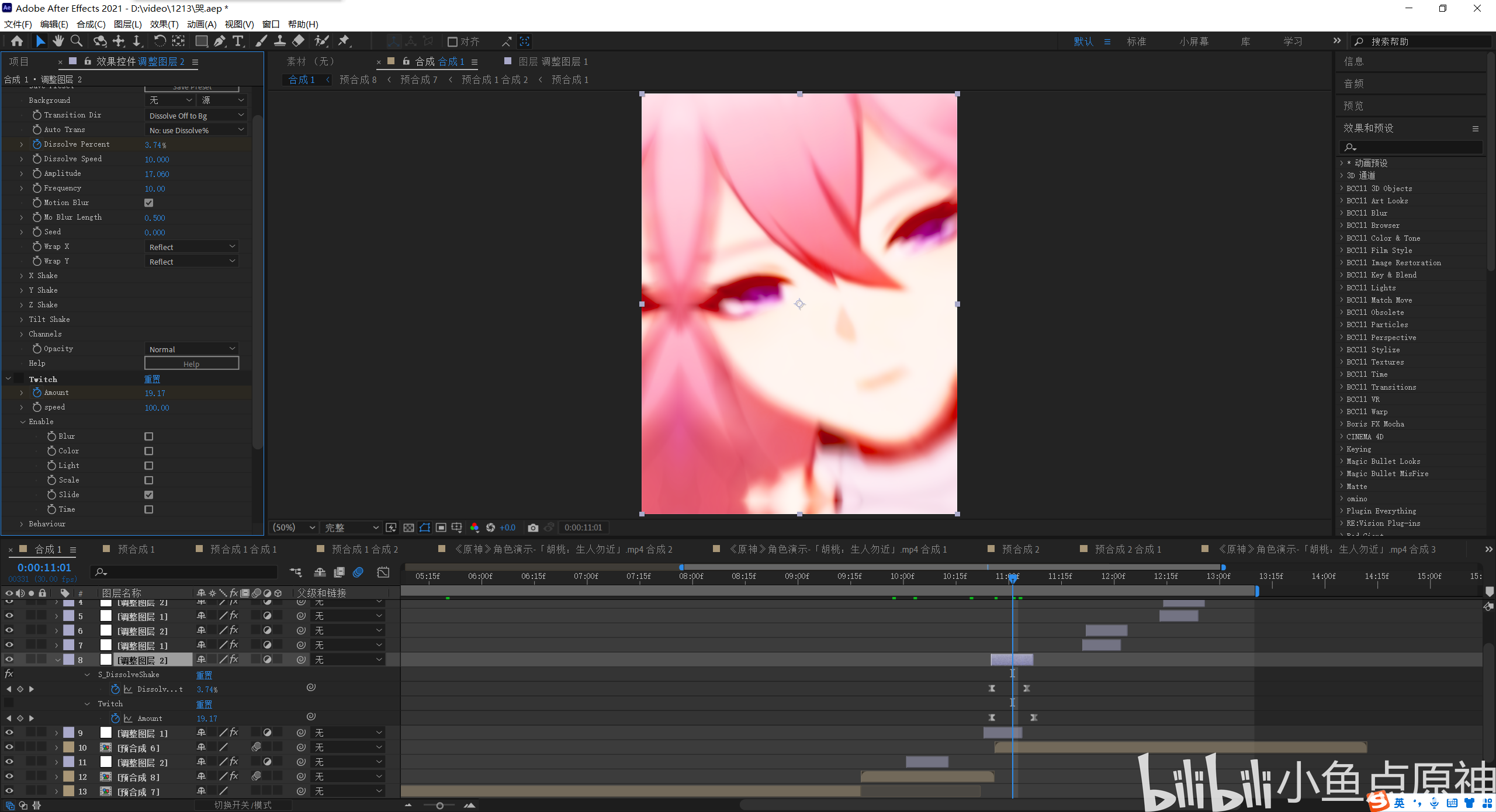
Task: Take snapshot with camera icon
Action: point(532,528)
